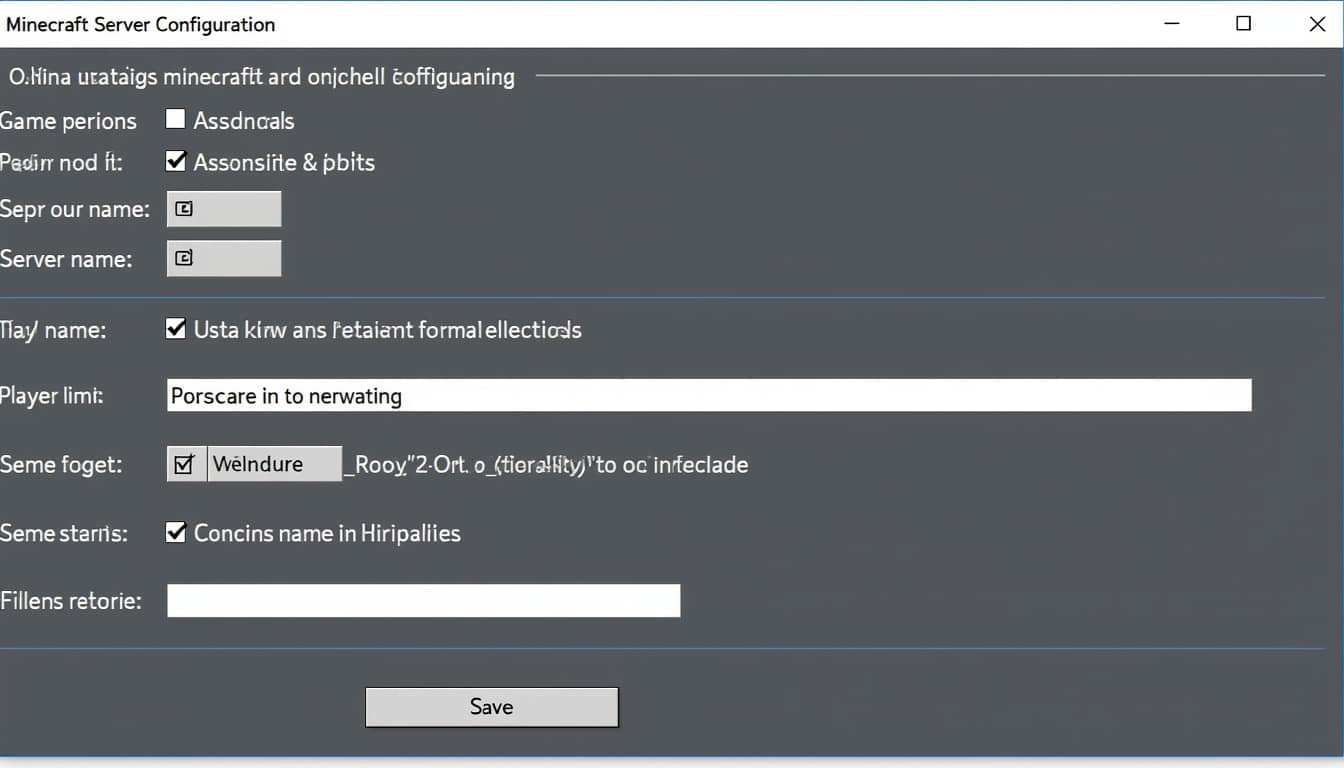The image size is (1344, 768).
Task: Click into the empty Fillens retorie field
Action: coord(423,601)
